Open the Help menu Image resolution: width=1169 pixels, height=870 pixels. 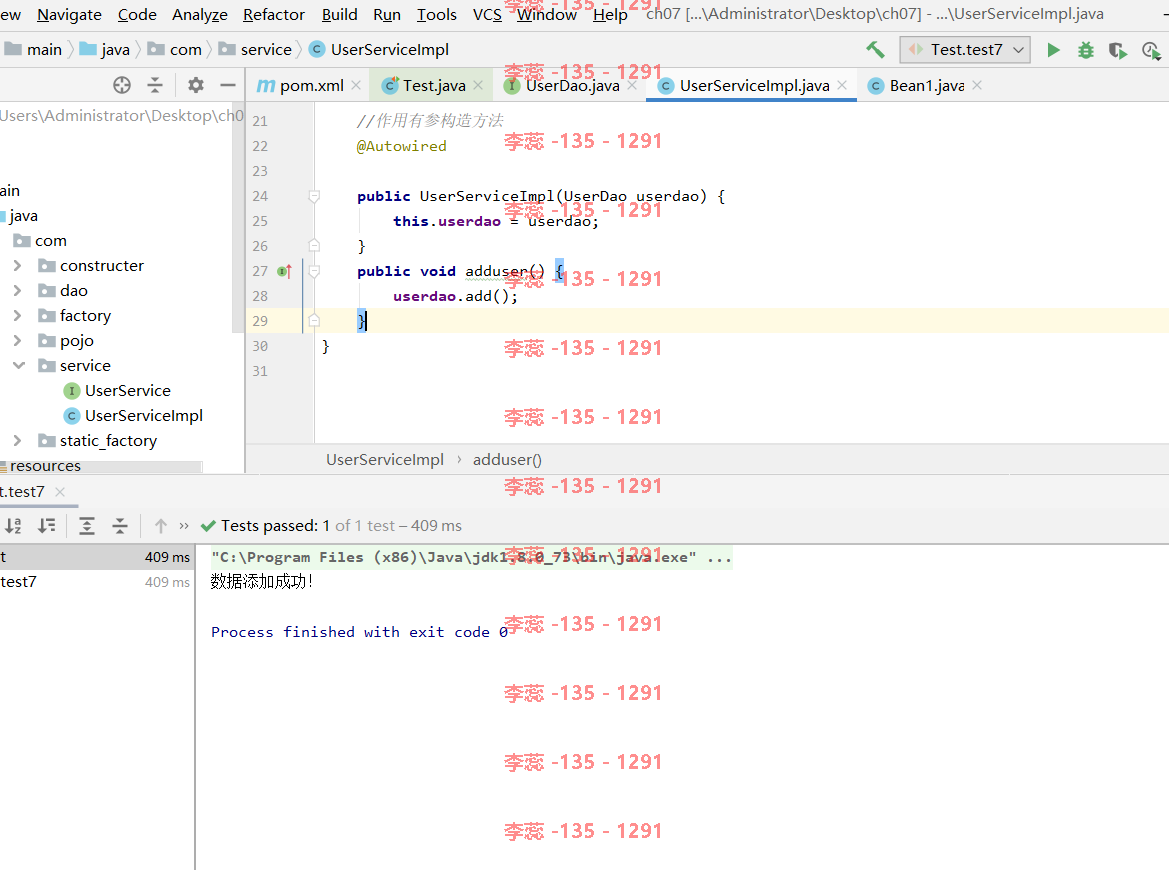pos(610,14)
